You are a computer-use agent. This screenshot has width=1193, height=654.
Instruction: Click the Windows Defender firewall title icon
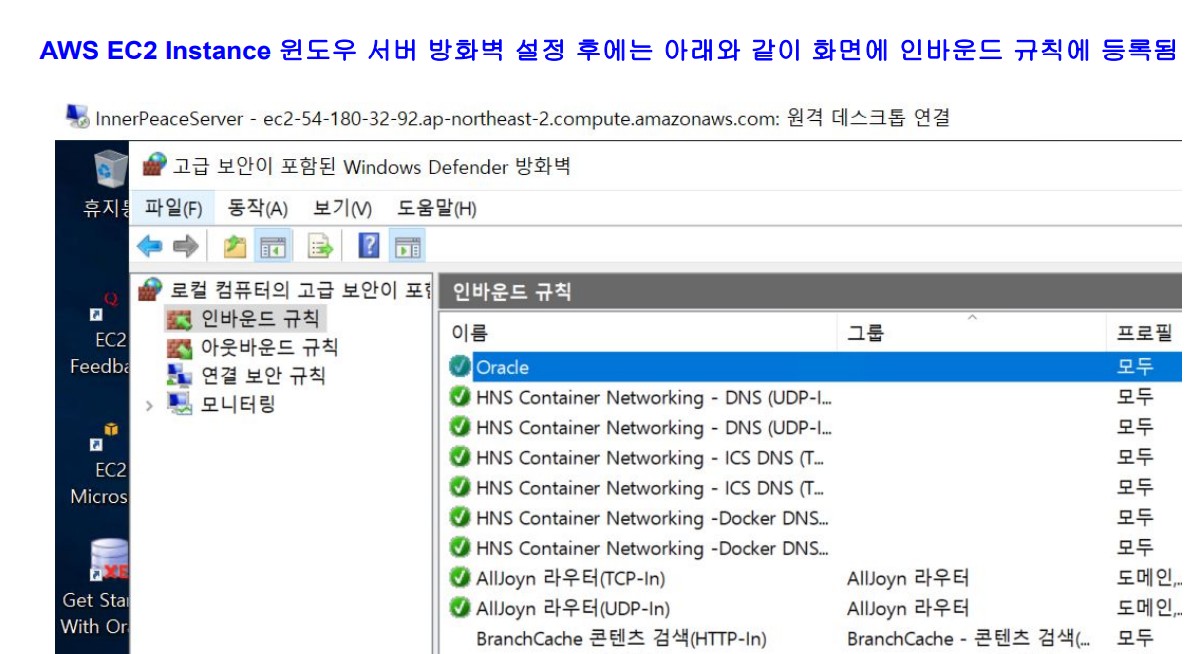[154, 164]
